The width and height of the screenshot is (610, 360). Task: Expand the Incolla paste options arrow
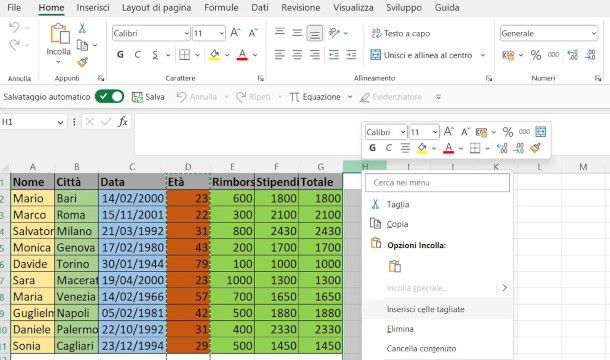click(x=58, y=62)
